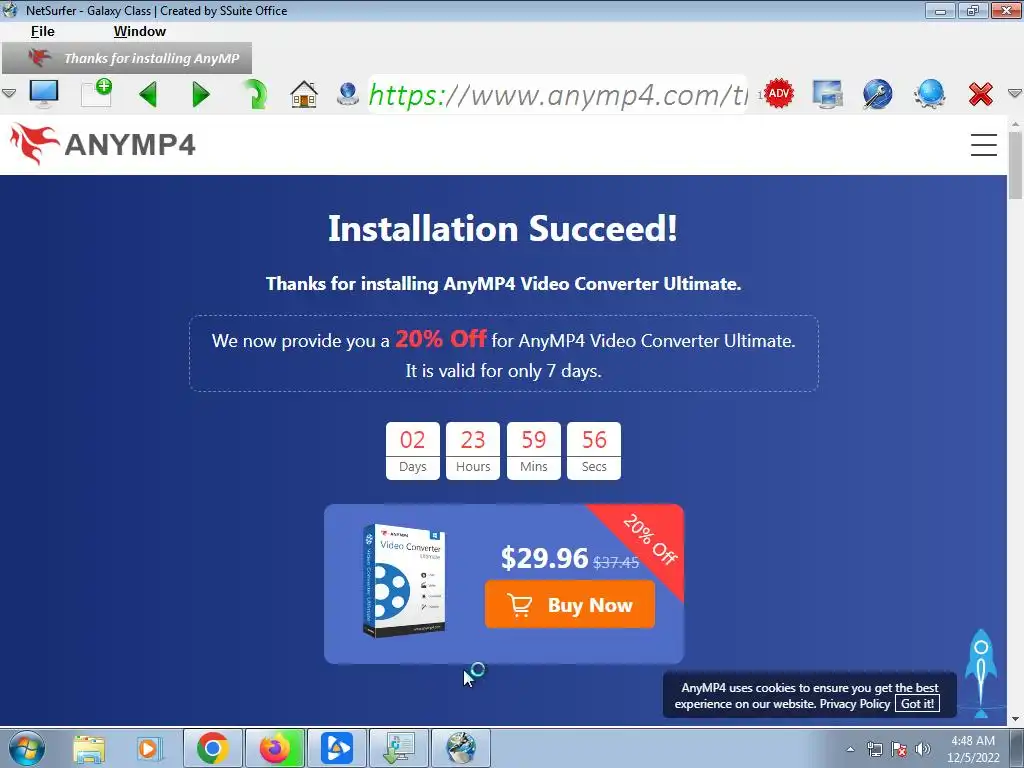1024x768 pixels.
Task: Open Action Center flag tray icon
Action: pos(899,749)
